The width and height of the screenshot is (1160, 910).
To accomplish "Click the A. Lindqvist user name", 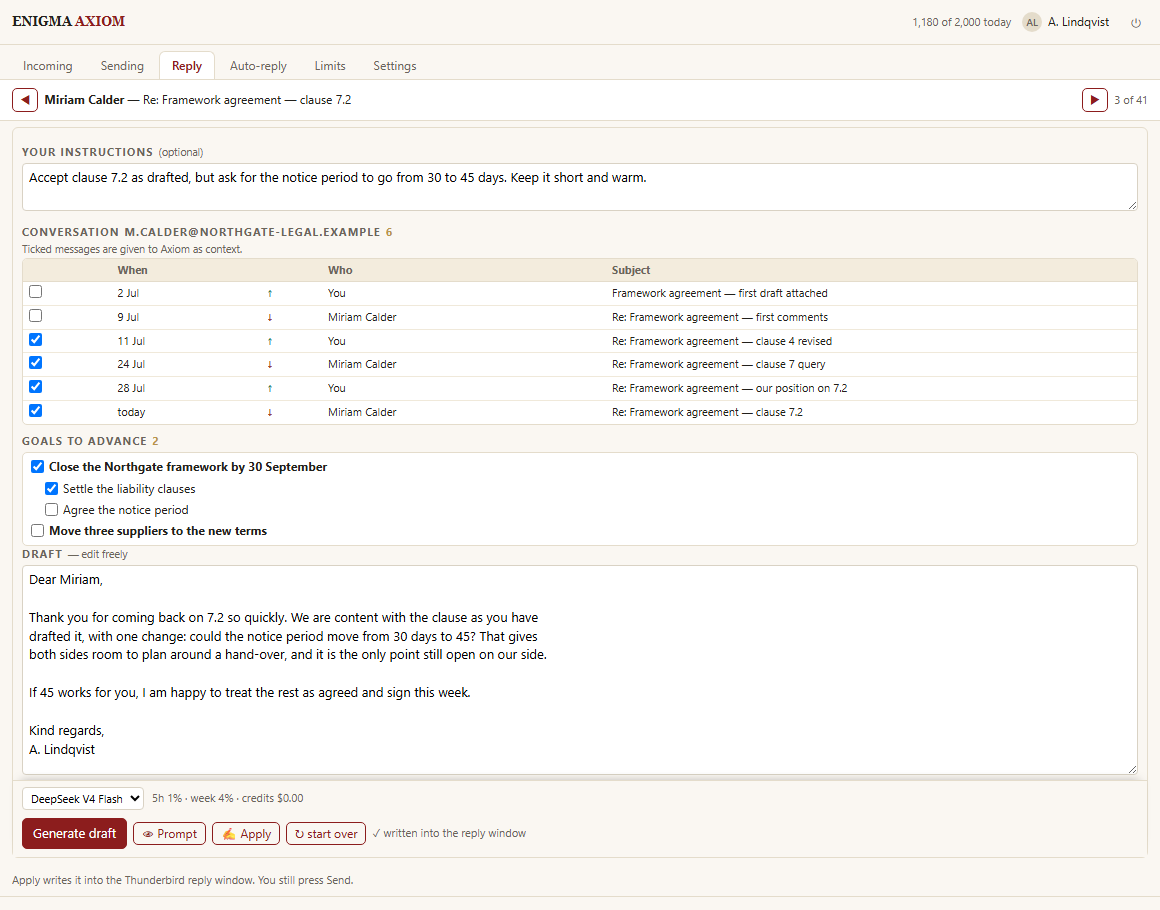I will click(x=1079, y=22).
